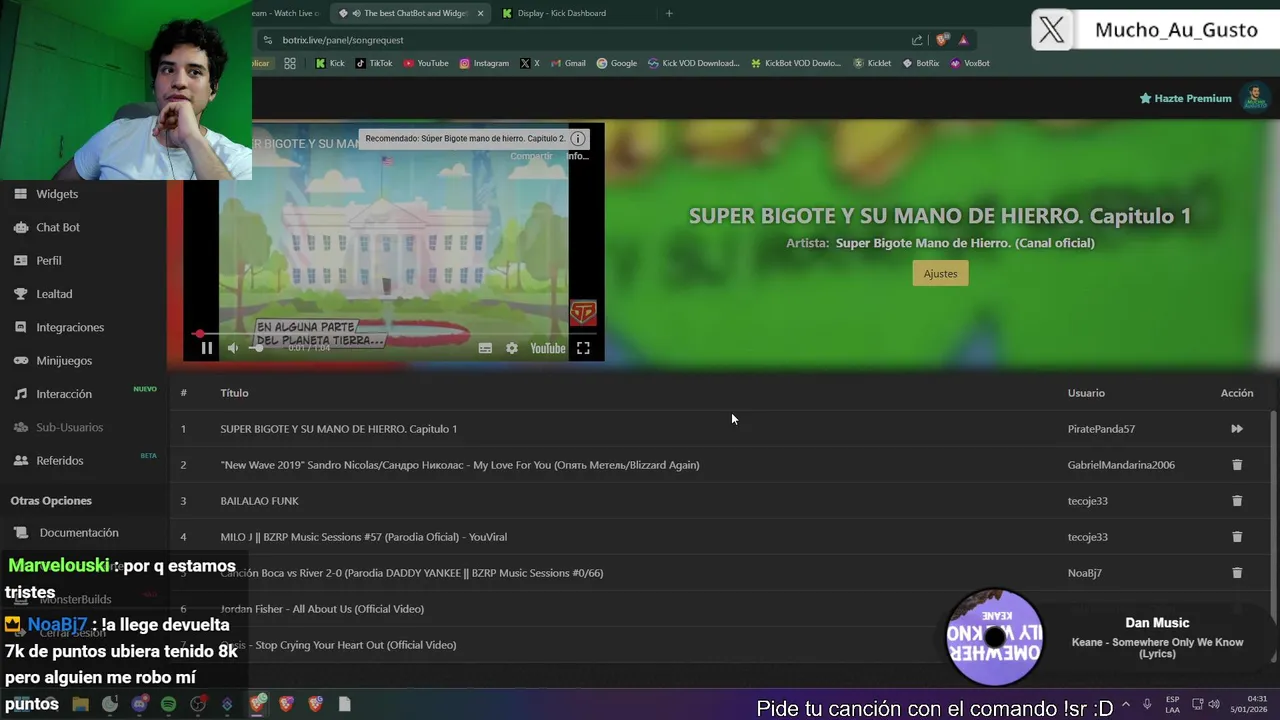Viewport: 1280px width, 720px height.
Task: Open the video player settings gear
Action: [512, 348]
